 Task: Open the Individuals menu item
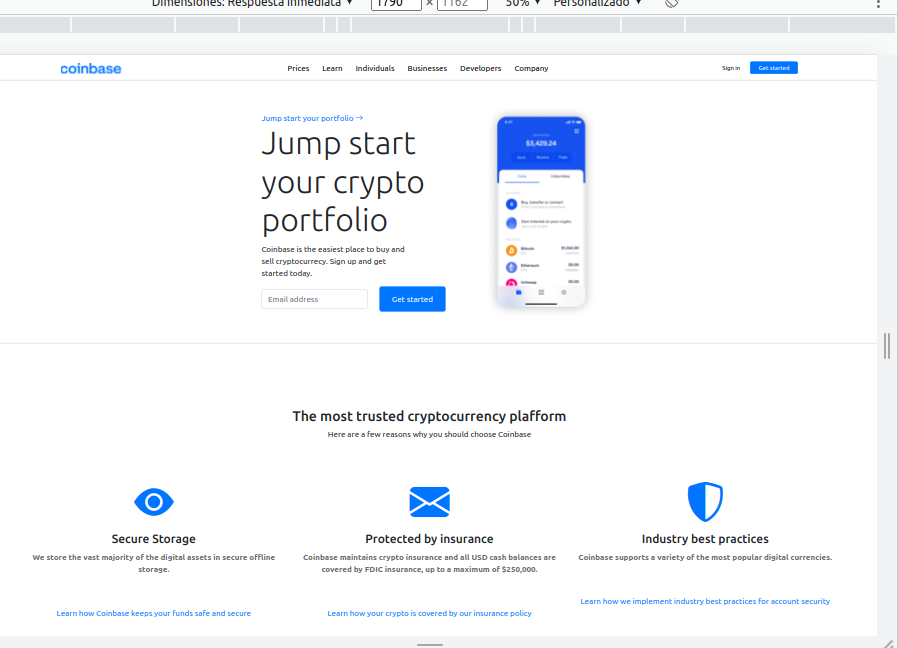click(375, 68)
